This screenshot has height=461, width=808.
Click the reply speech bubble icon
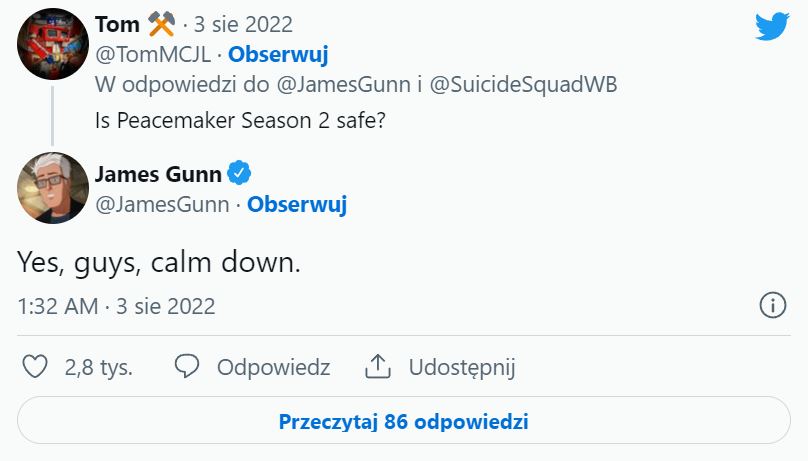click(188, 367)
